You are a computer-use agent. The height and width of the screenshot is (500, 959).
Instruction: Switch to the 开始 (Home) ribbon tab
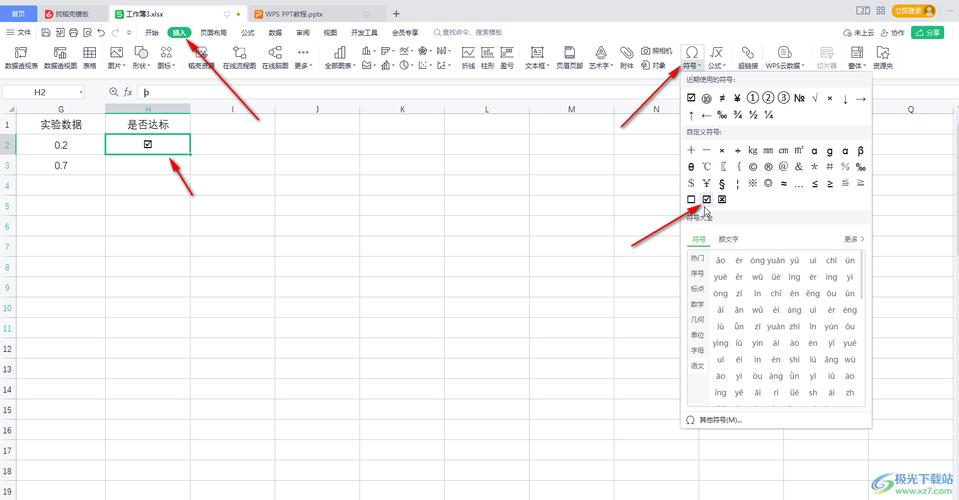tap(152, 32)
